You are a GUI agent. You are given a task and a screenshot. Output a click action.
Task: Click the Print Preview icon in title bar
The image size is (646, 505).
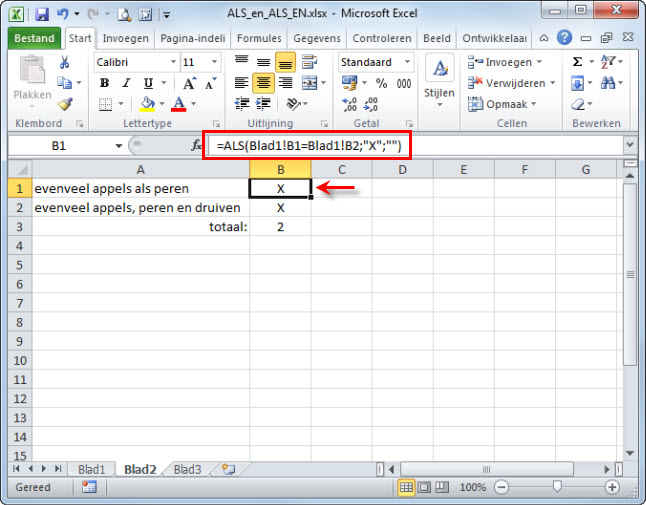(x=124, y=15)
